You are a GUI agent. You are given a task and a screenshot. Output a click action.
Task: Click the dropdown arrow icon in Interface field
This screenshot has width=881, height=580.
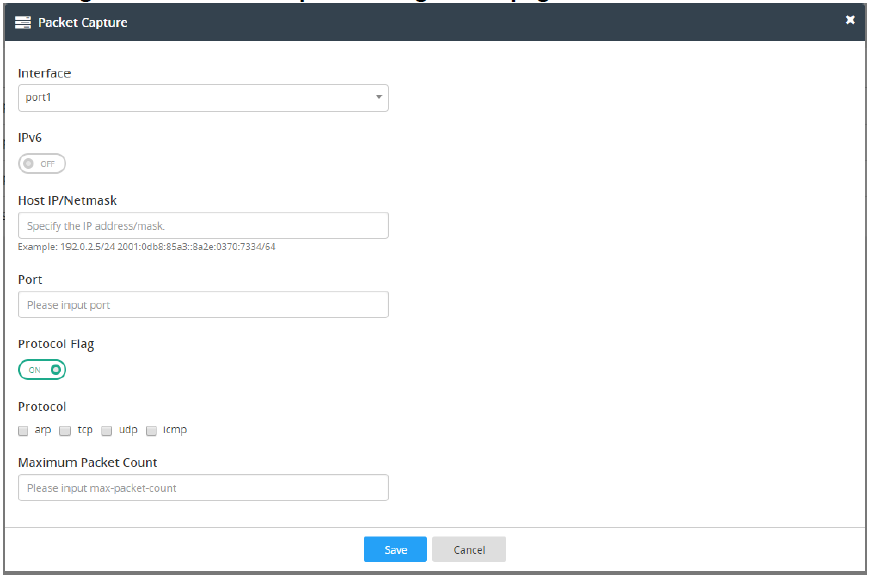click(378, 98)
